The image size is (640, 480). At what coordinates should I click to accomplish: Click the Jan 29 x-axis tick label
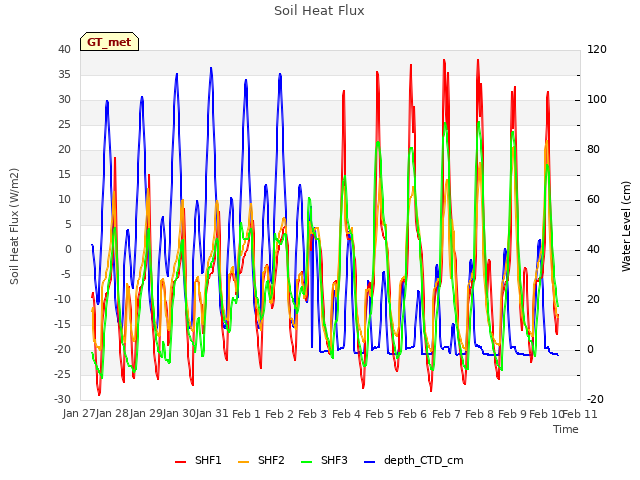pos(146,414)
